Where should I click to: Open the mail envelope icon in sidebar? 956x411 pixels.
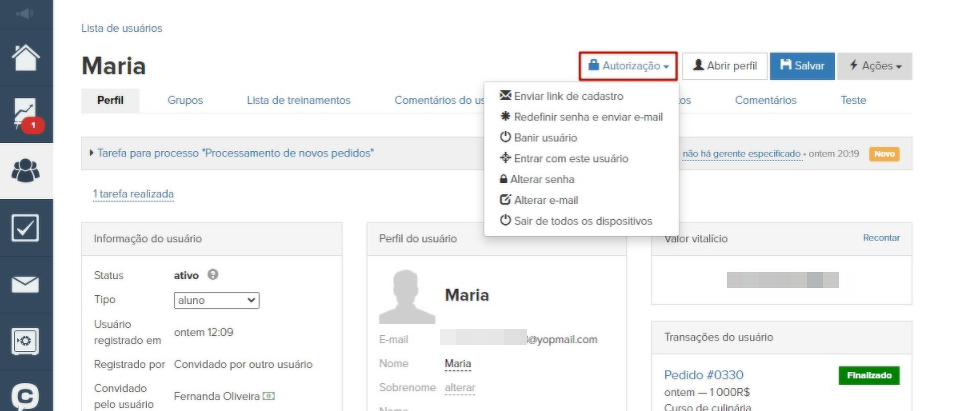click(x=26, y=285)
